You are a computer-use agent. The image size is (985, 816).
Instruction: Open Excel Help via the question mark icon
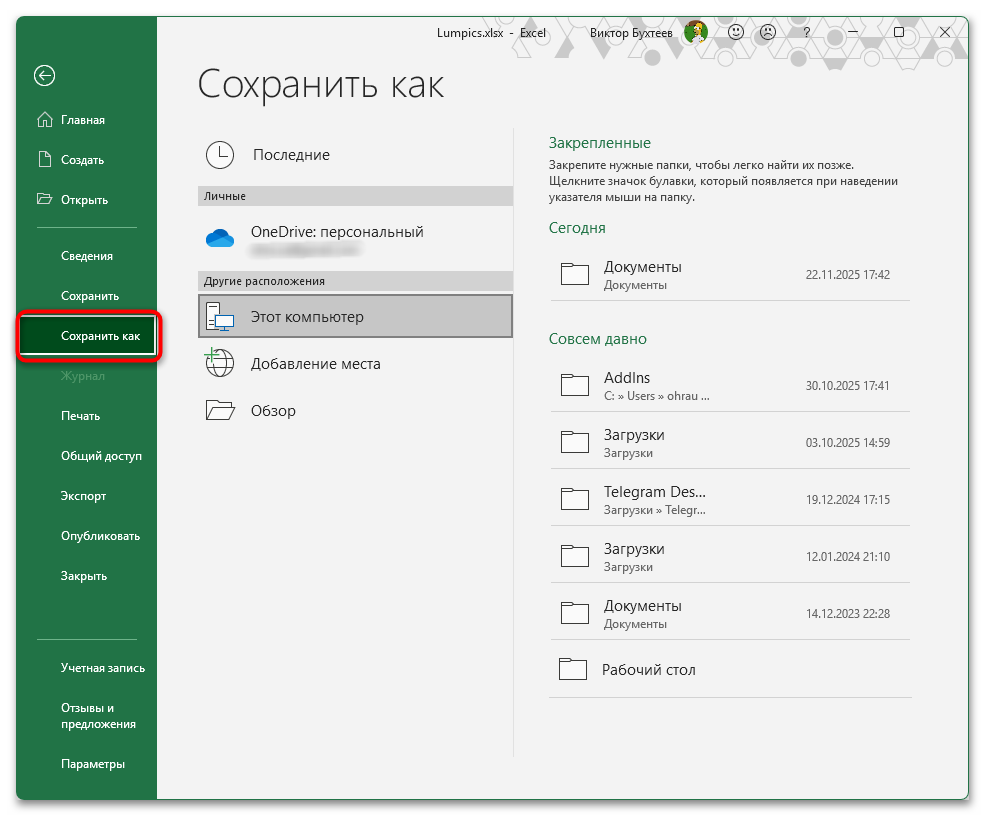[806, 32]
